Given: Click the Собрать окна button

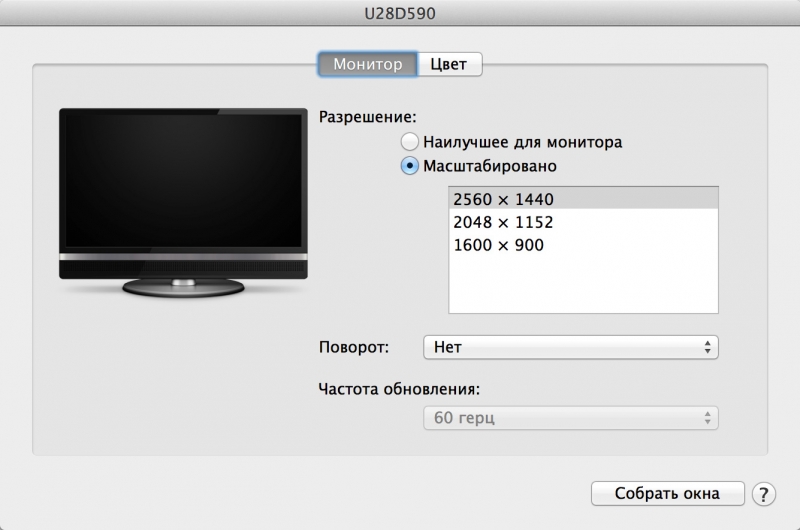Looking at the screenshot, I should tap(667, 493).
